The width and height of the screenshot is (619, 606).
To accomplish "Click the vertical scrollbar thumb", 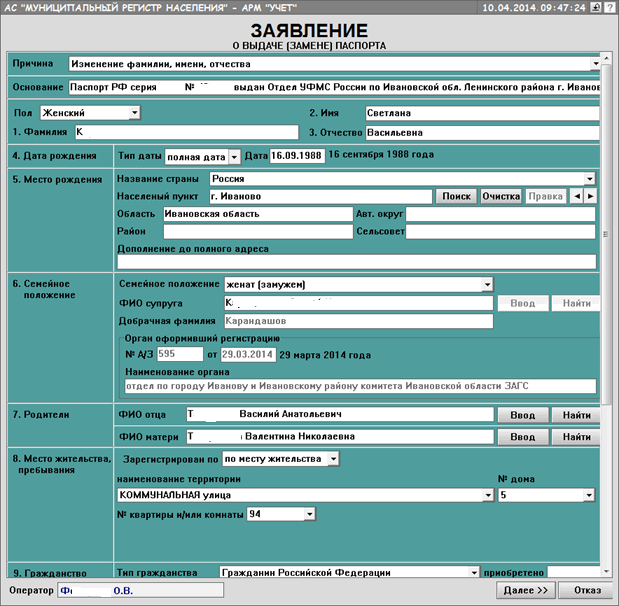I will click(606, 234).
